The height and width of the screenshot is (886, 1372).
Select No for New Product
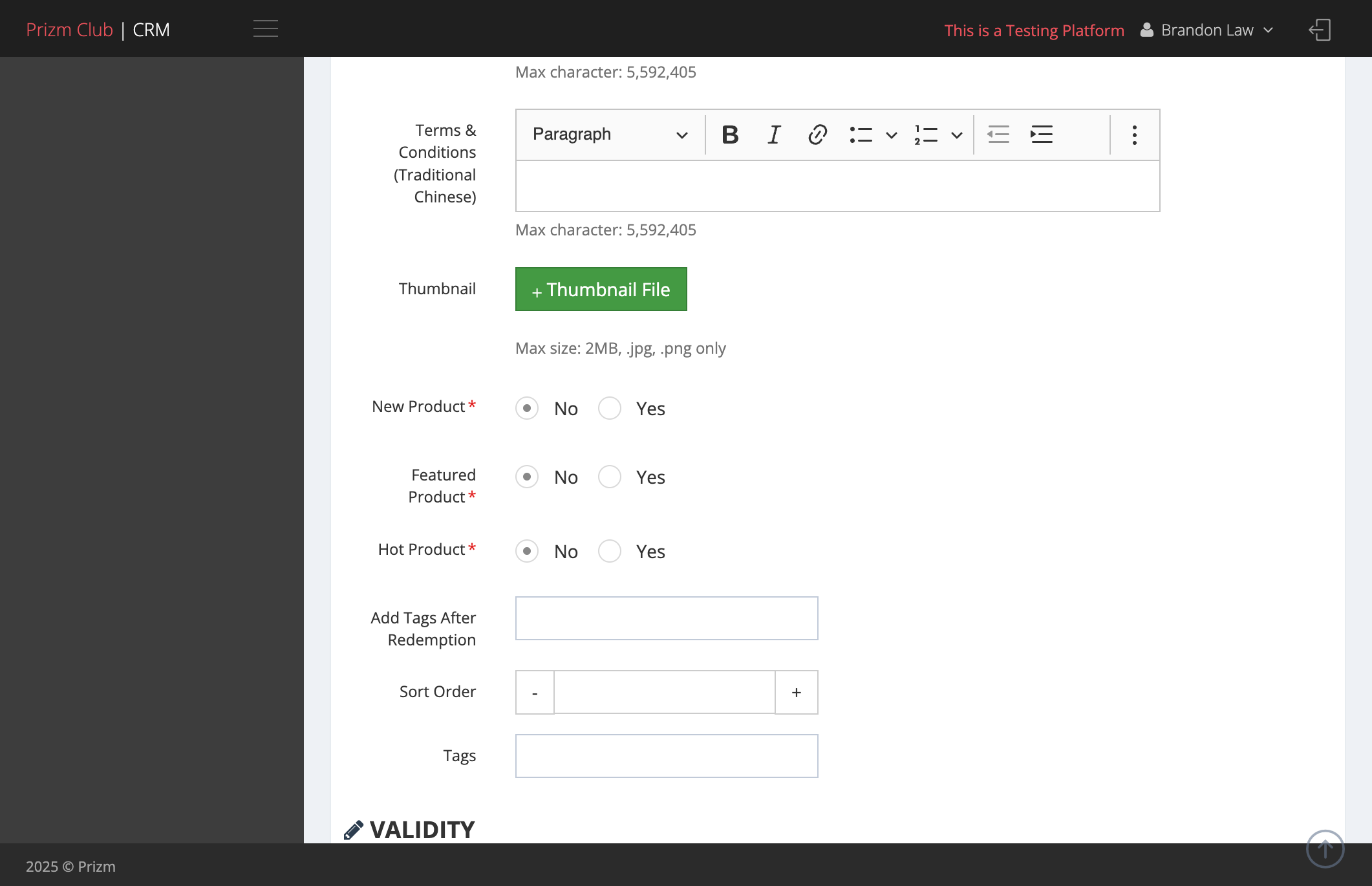527,408
